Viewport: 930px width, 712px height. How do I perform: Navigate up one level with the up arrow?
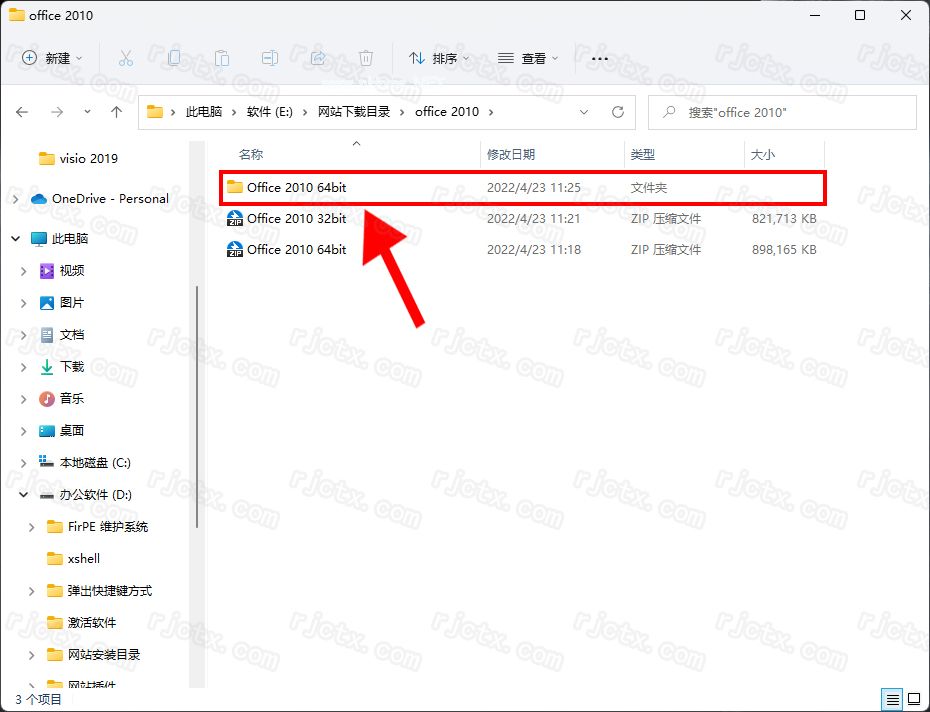coord(116,112)
